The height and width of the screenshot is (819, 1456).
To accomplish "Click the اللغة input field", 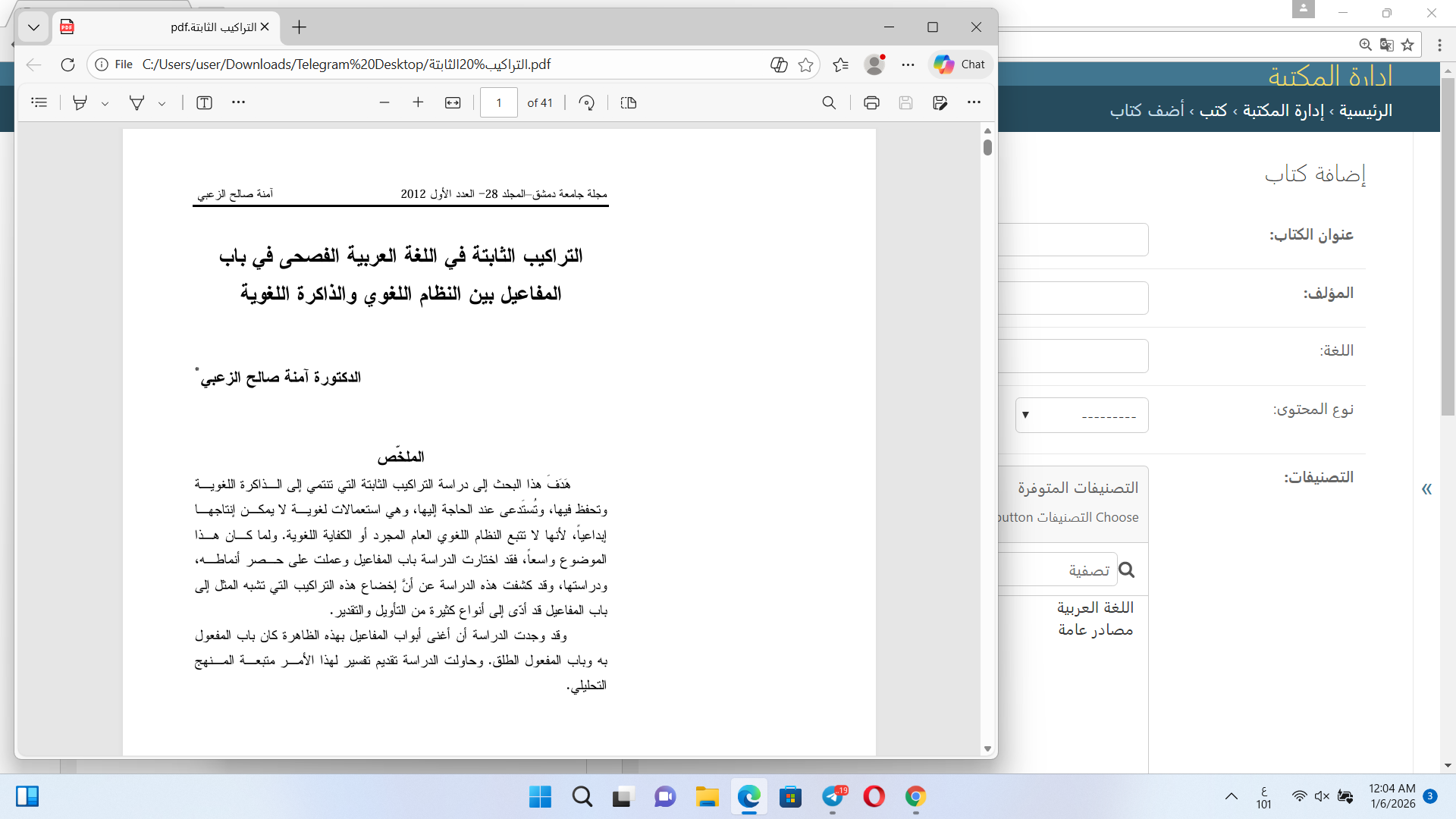I will tap(1073, 356).
